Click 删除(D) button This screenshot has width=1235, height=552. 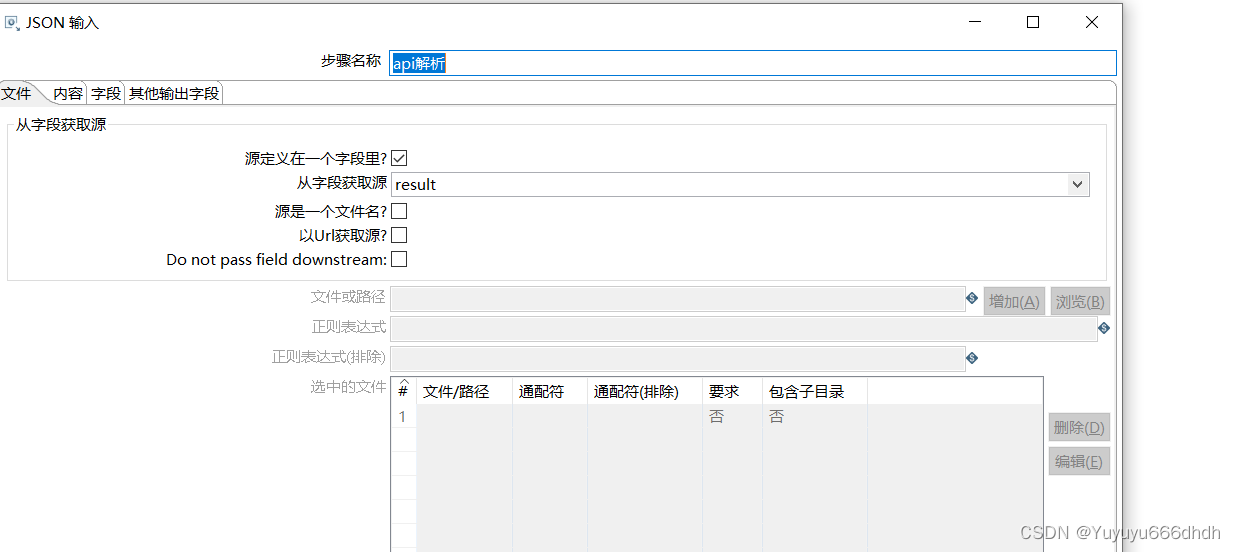(x=1079, y=427)
